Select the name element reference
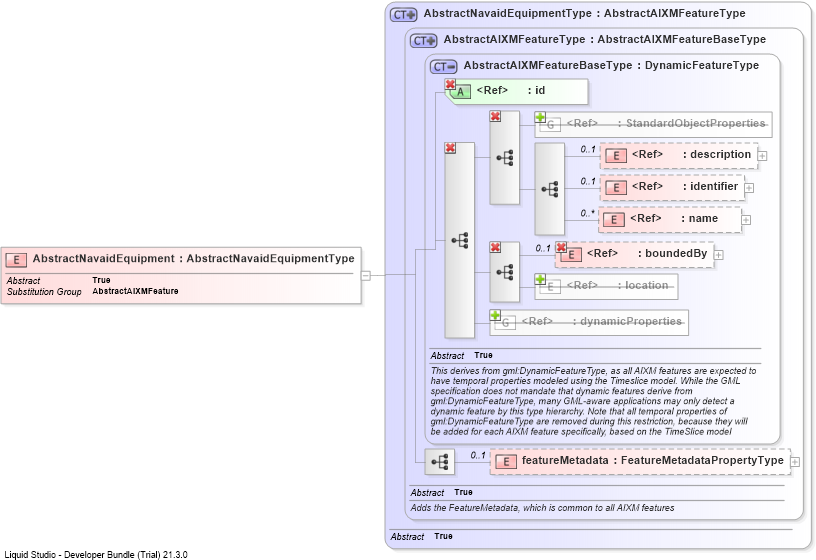Viewport: 816px width, 560px height. point(670,219)
